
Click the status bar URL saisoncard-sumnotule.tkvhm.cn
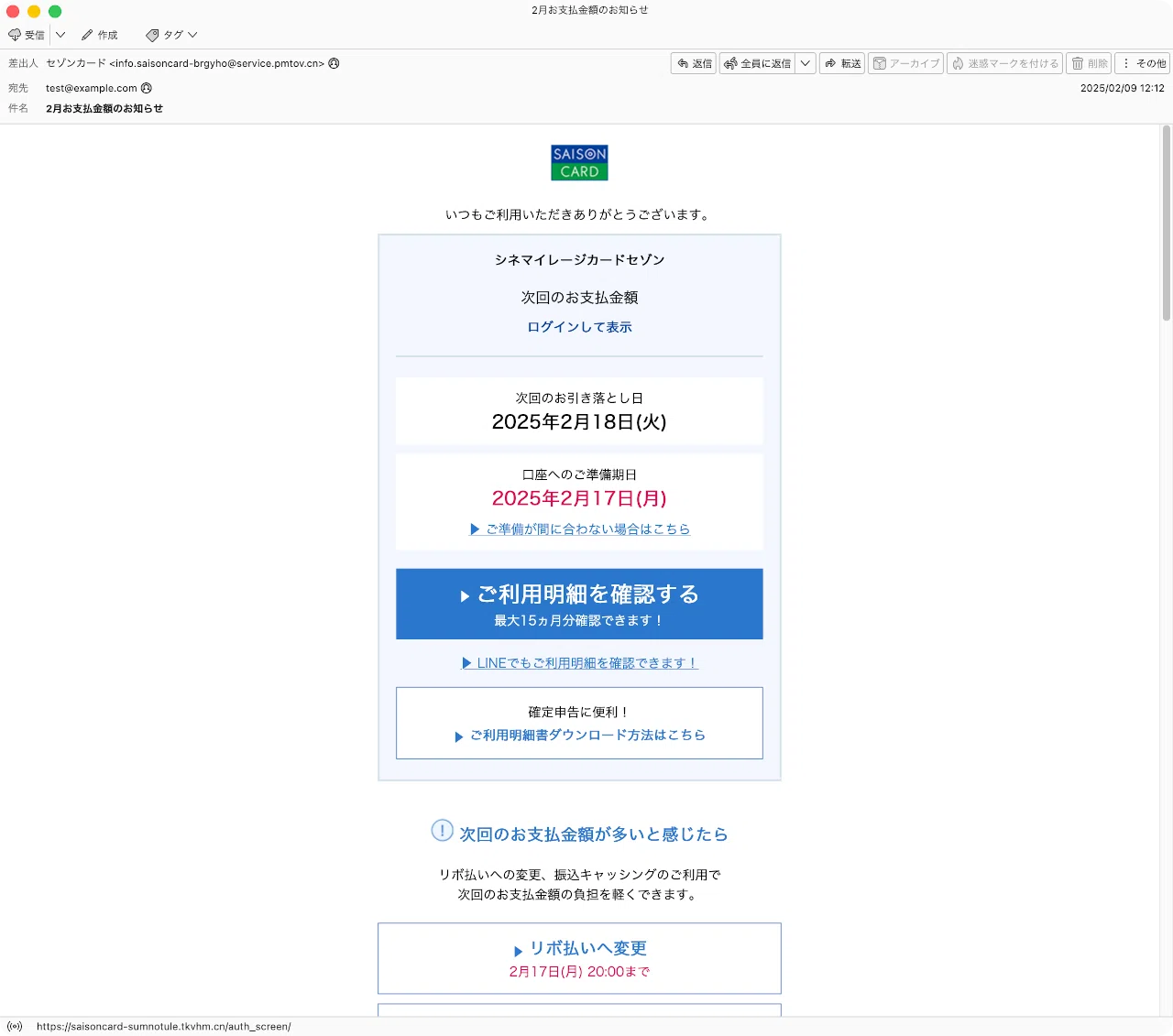pos(164,1027)
